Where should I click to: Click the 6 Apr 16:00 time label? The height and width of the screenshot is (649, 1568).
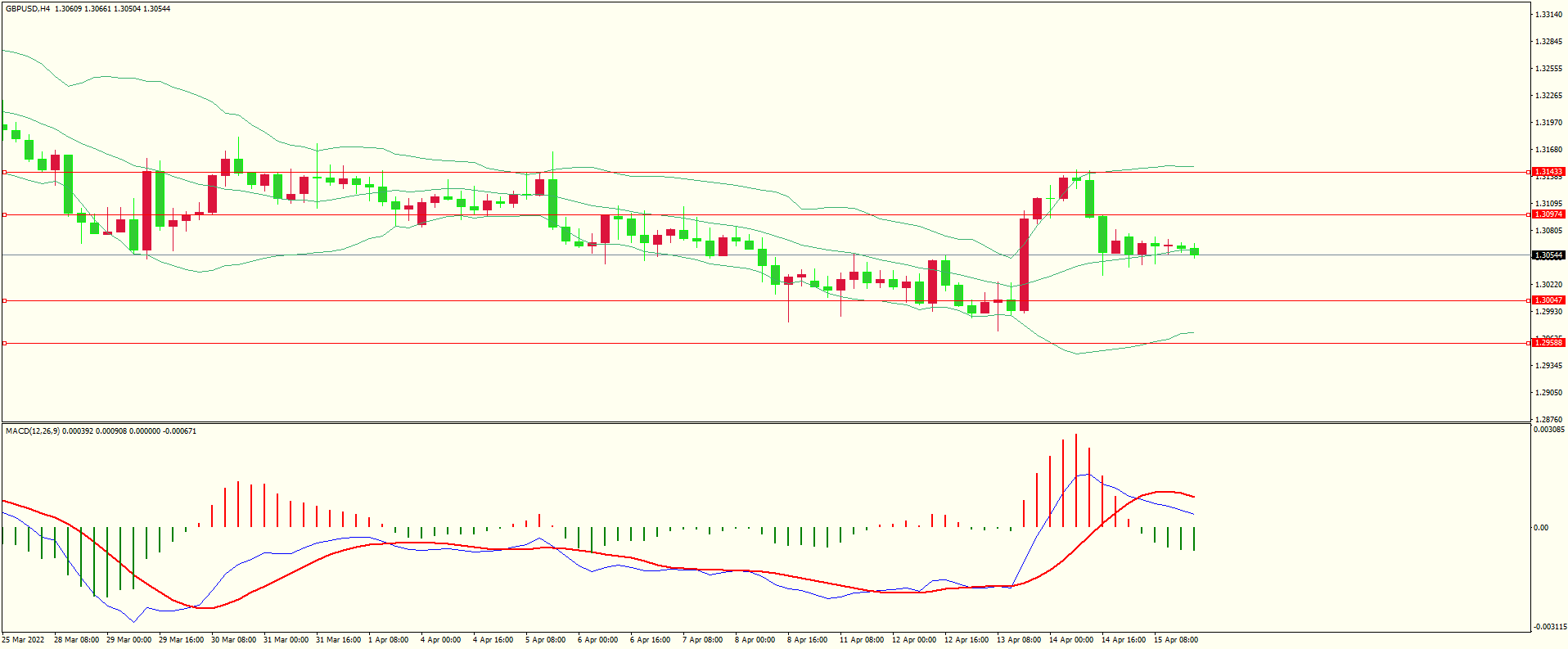click(x=651, y=640)
